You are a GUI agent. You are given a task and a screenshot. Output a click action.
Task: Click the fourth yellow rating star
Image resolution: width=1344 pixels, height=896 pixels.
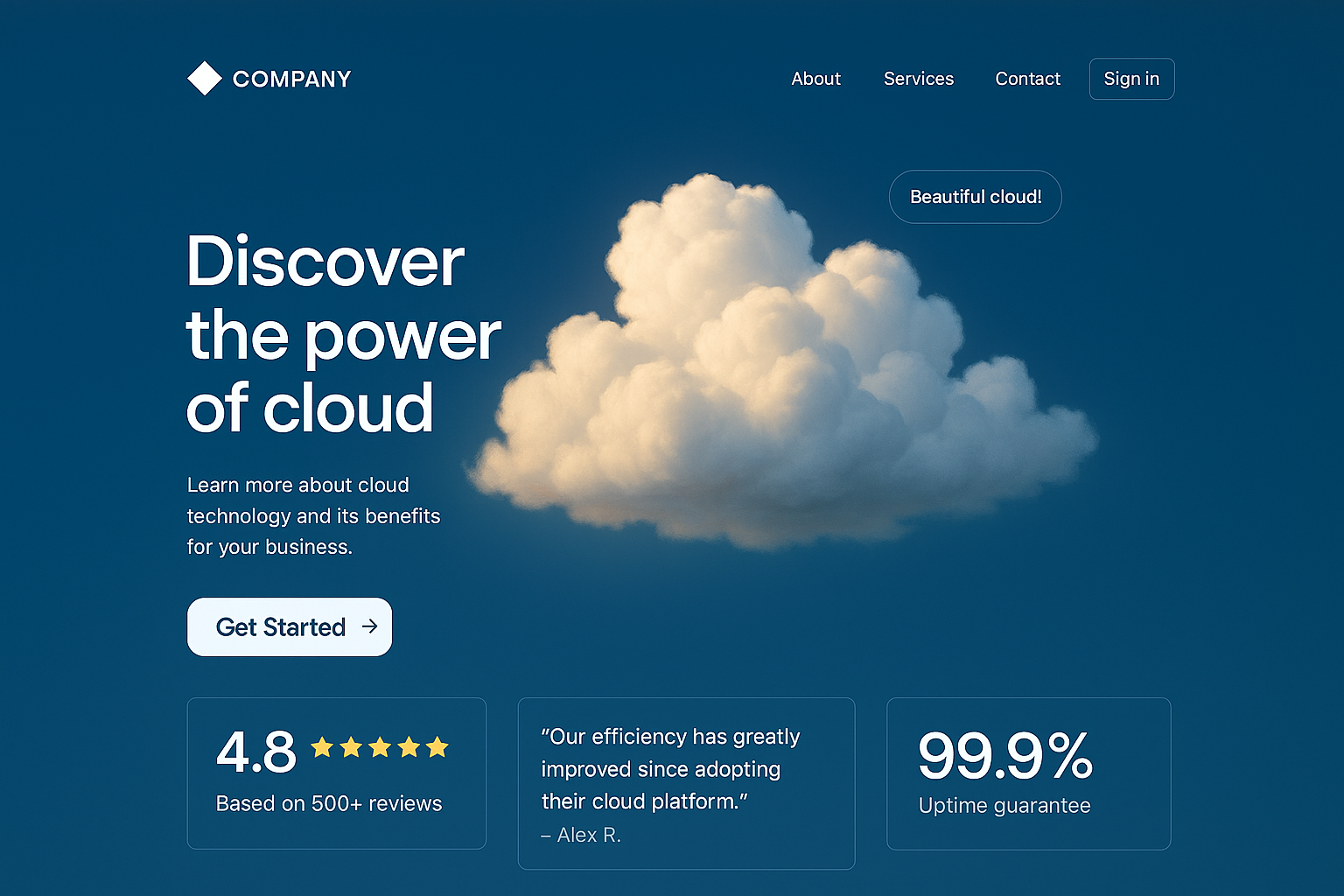[409, 747]
